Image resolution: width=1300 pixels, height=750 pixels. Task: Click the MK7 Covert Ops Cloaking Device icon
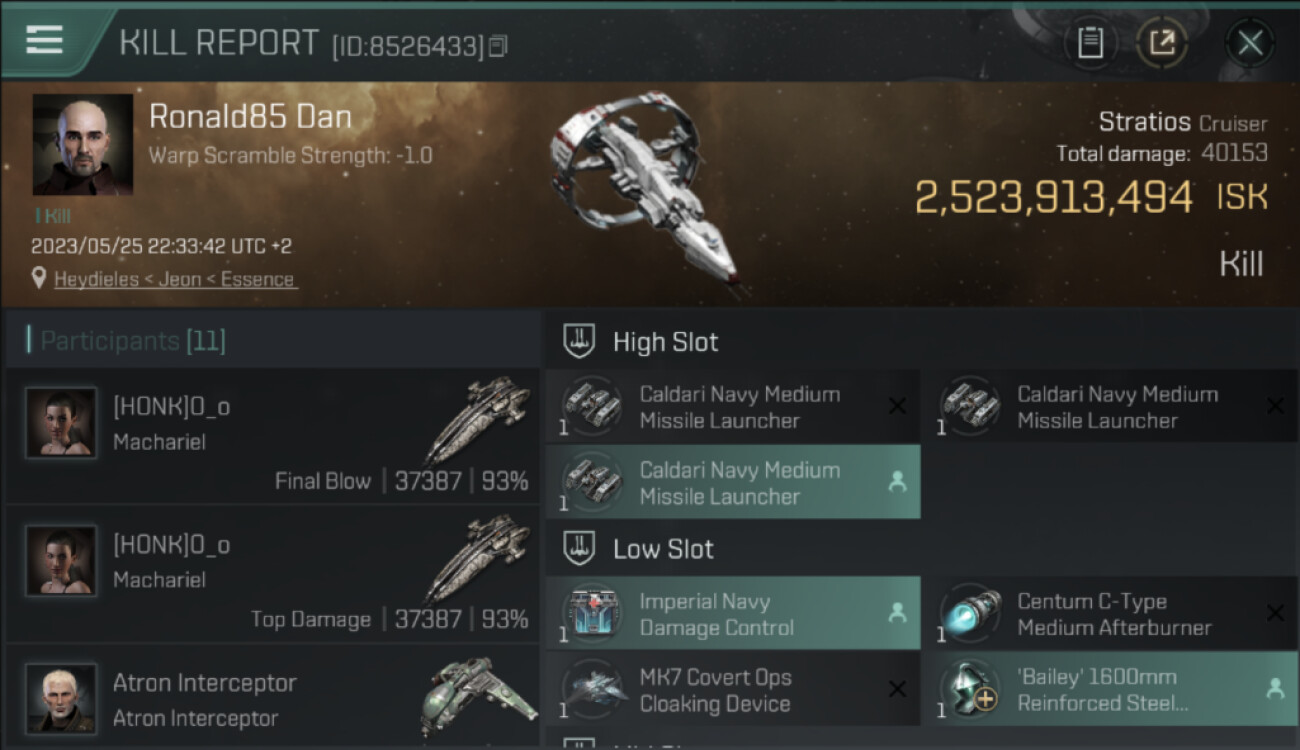(593, 690)
